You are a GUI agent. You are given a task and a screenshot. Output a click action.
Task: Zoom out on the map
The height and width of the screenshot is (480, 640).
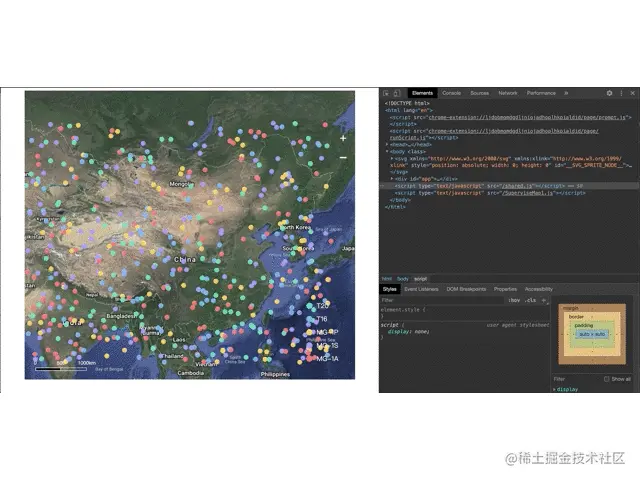343,157
